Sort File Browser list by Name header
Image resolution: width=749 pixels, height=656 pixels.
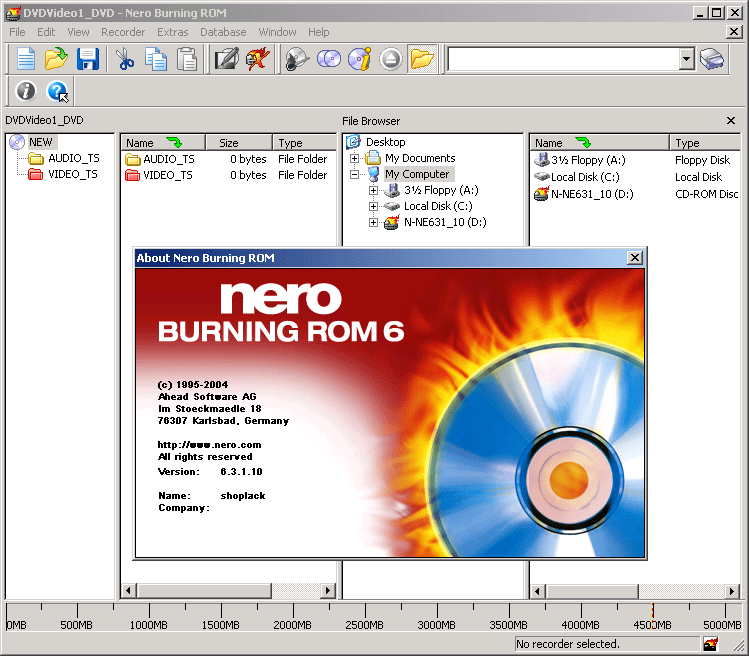tap(599, 143)
